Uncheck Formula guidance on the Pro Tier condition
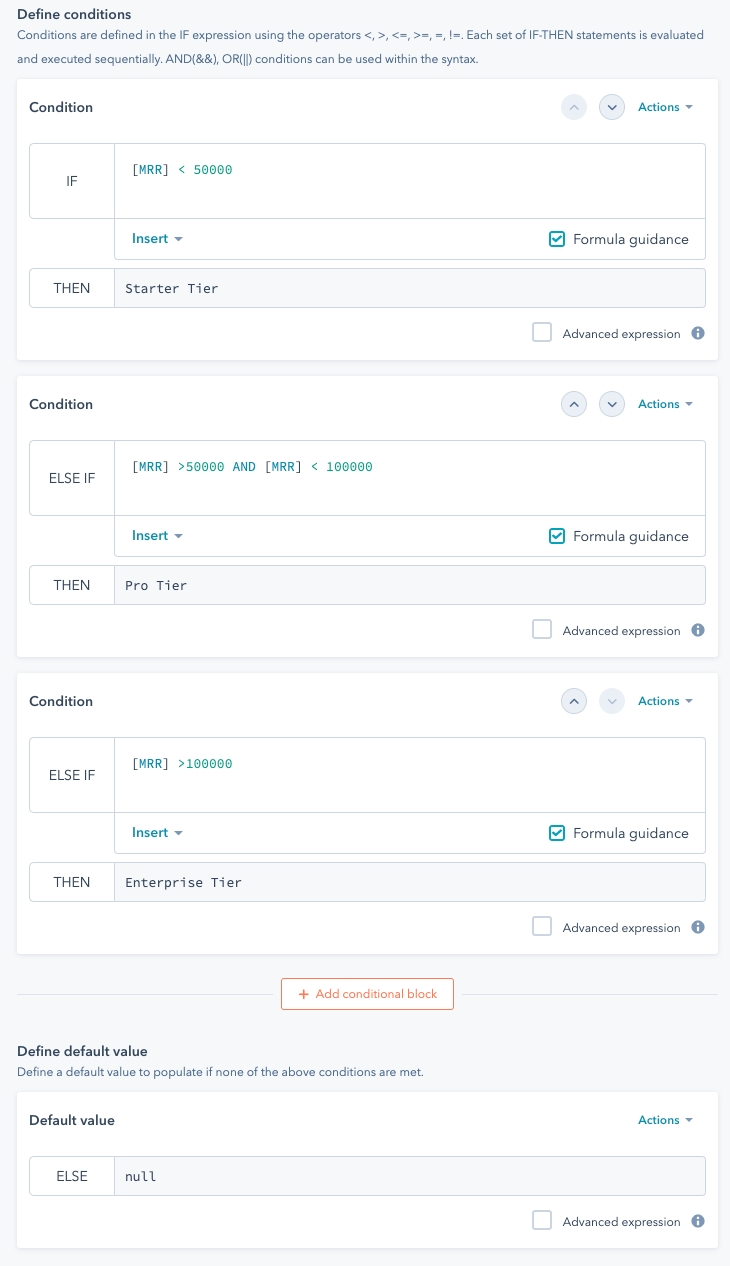730x1266 pixels. point(556,536)
